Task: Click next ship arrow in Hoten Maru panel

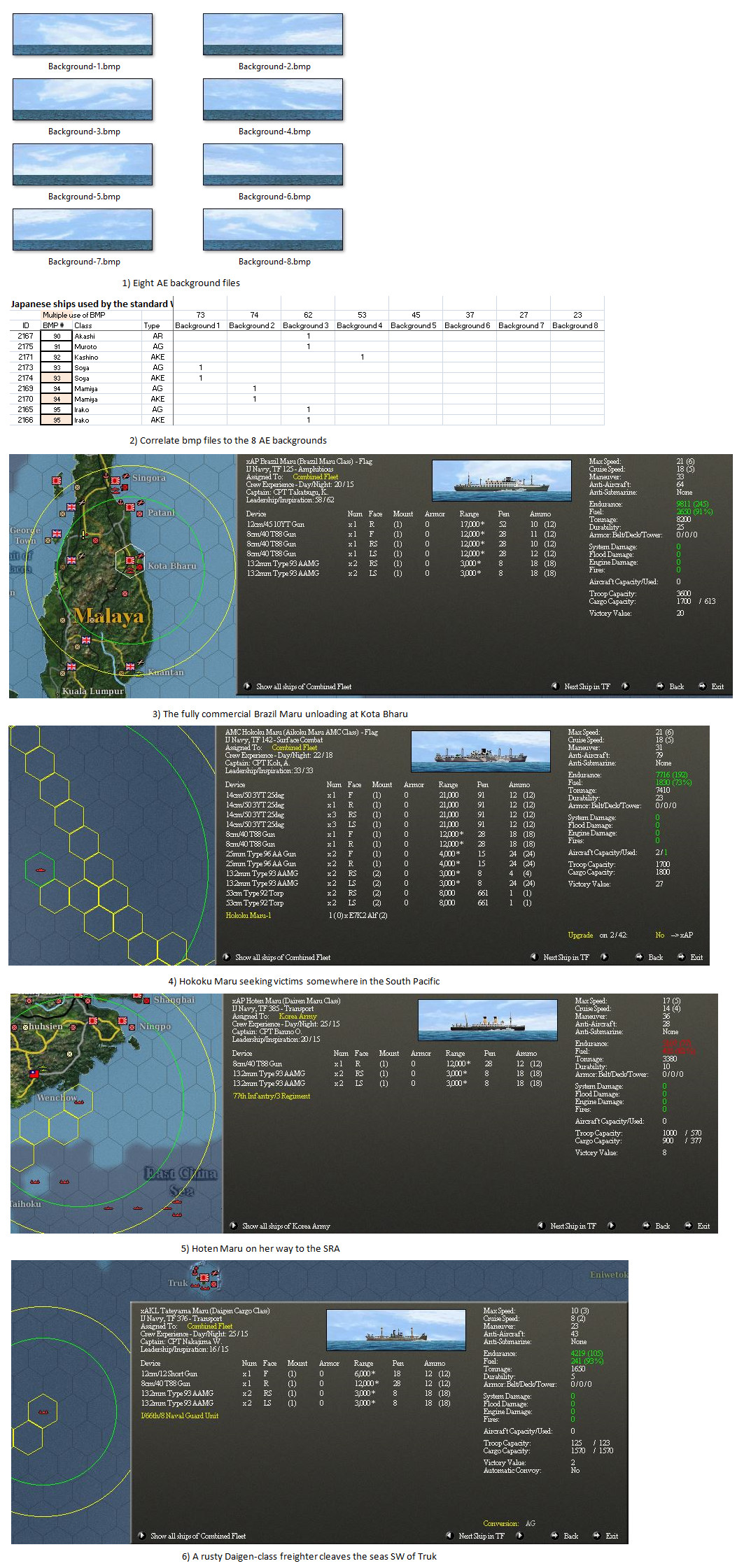Action: click(x=612, y=1225)
